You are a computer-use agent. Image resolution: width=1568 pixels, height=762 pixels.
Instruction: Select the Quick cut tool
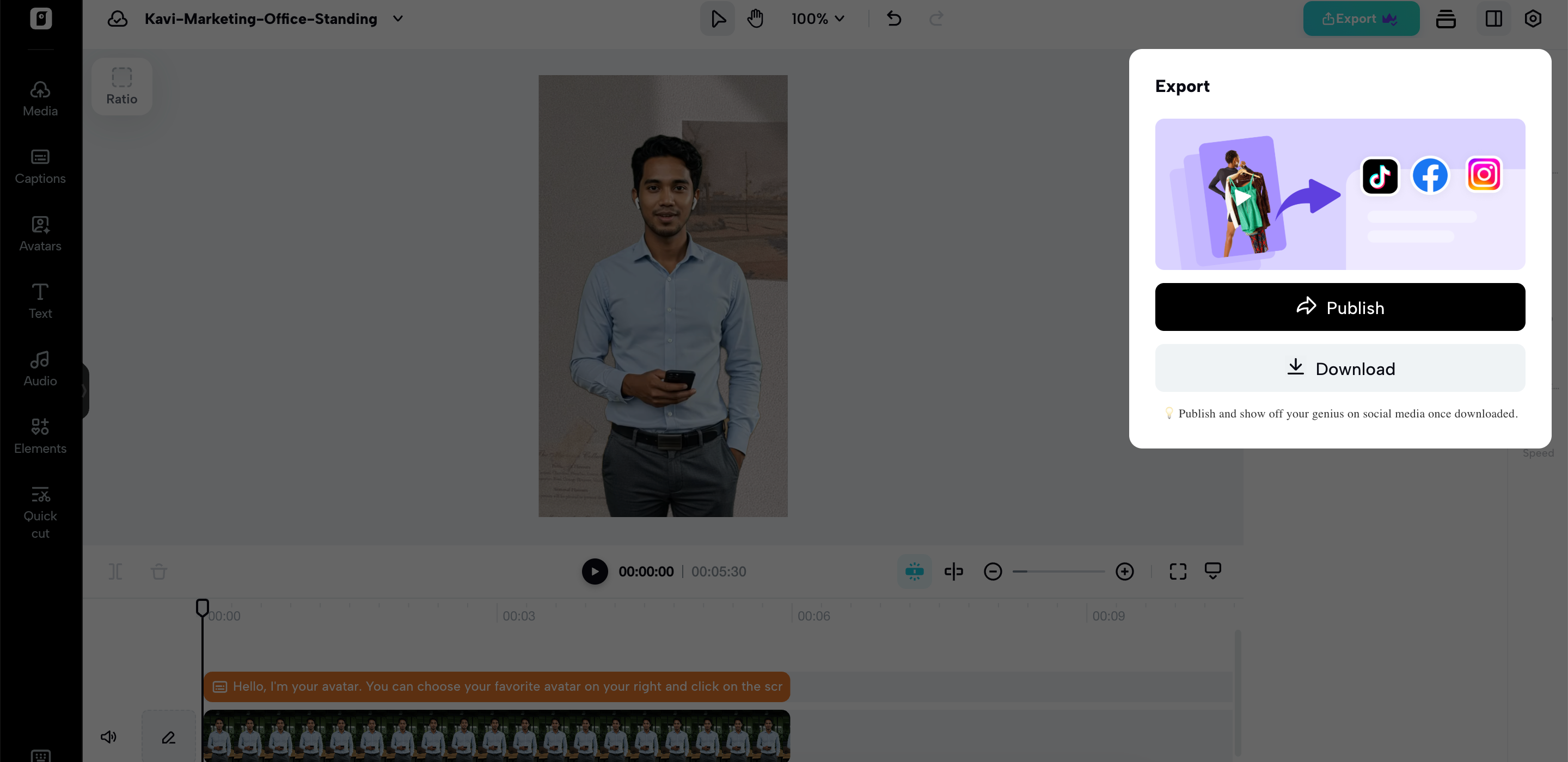tap(40, 511)
